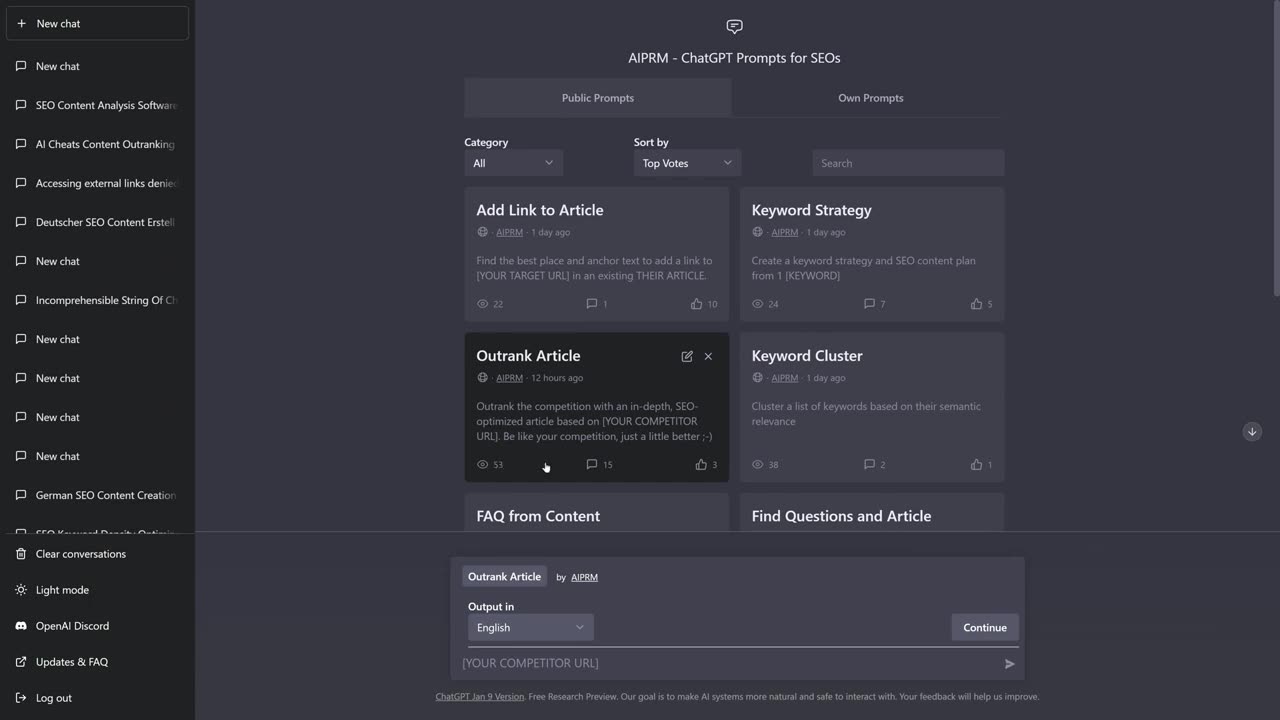Click the comments icon on Keyword Strategy card
Viewport: 1280px width, 720px height.
[869, 303]
